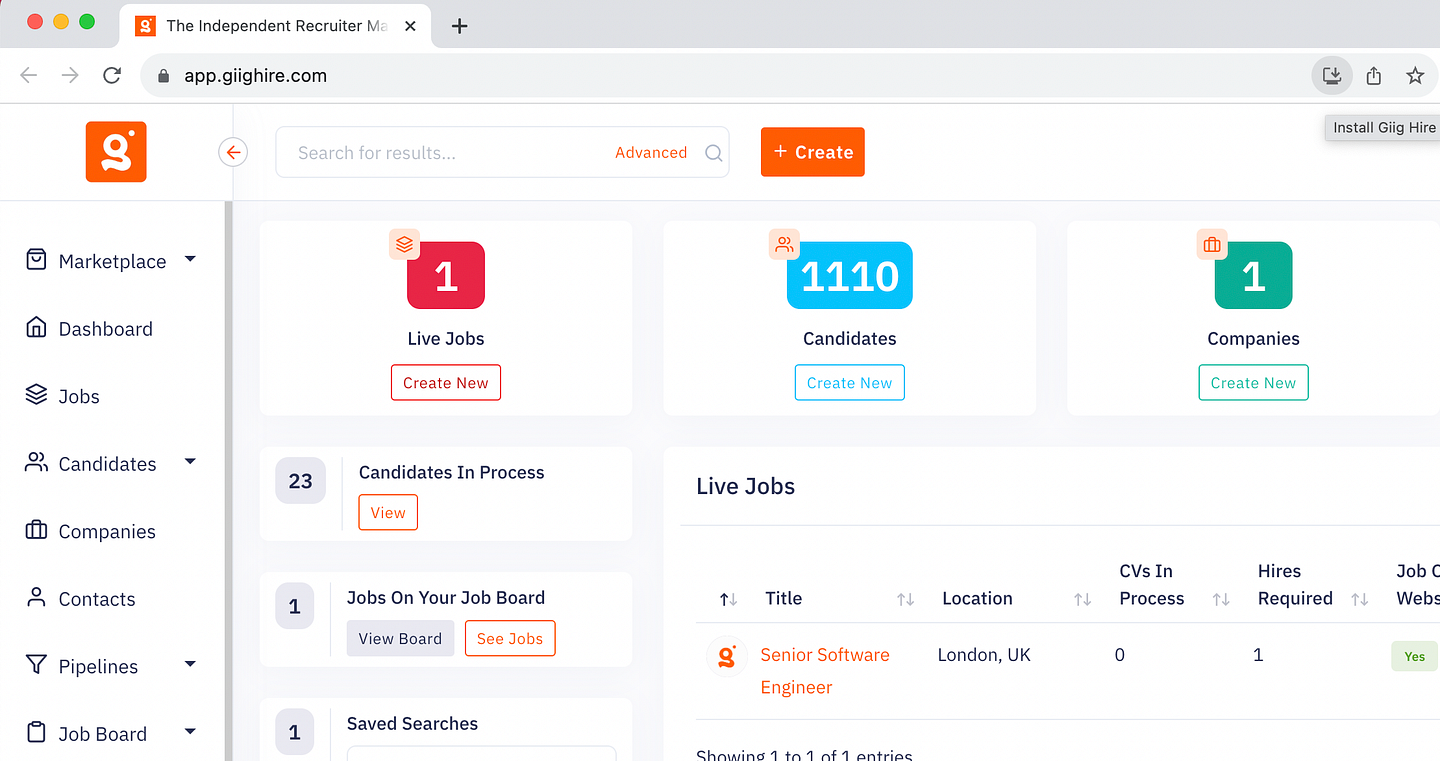The image size is (1440, 761).
Task: Click the orange Giig Hire logo
Action: click(x=116, y=152)
